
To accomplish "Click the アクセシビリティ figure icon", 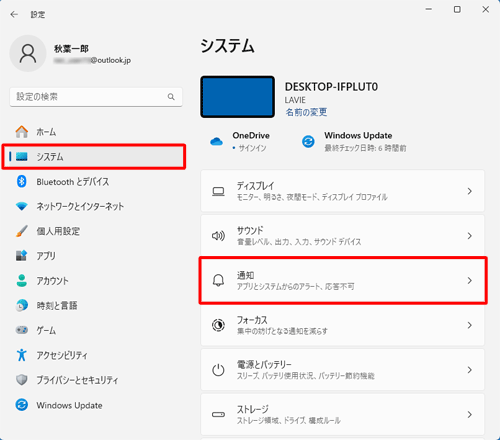I will tap(22, 355).
